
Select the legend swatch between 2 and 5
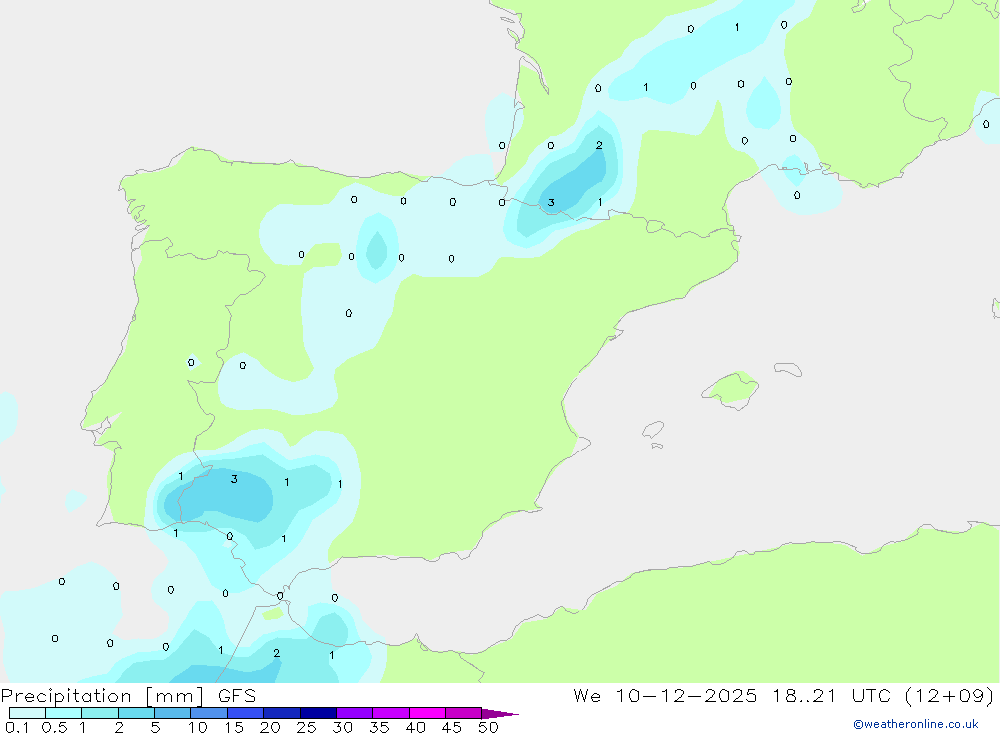pyautogui.click(x=136, y=713)
